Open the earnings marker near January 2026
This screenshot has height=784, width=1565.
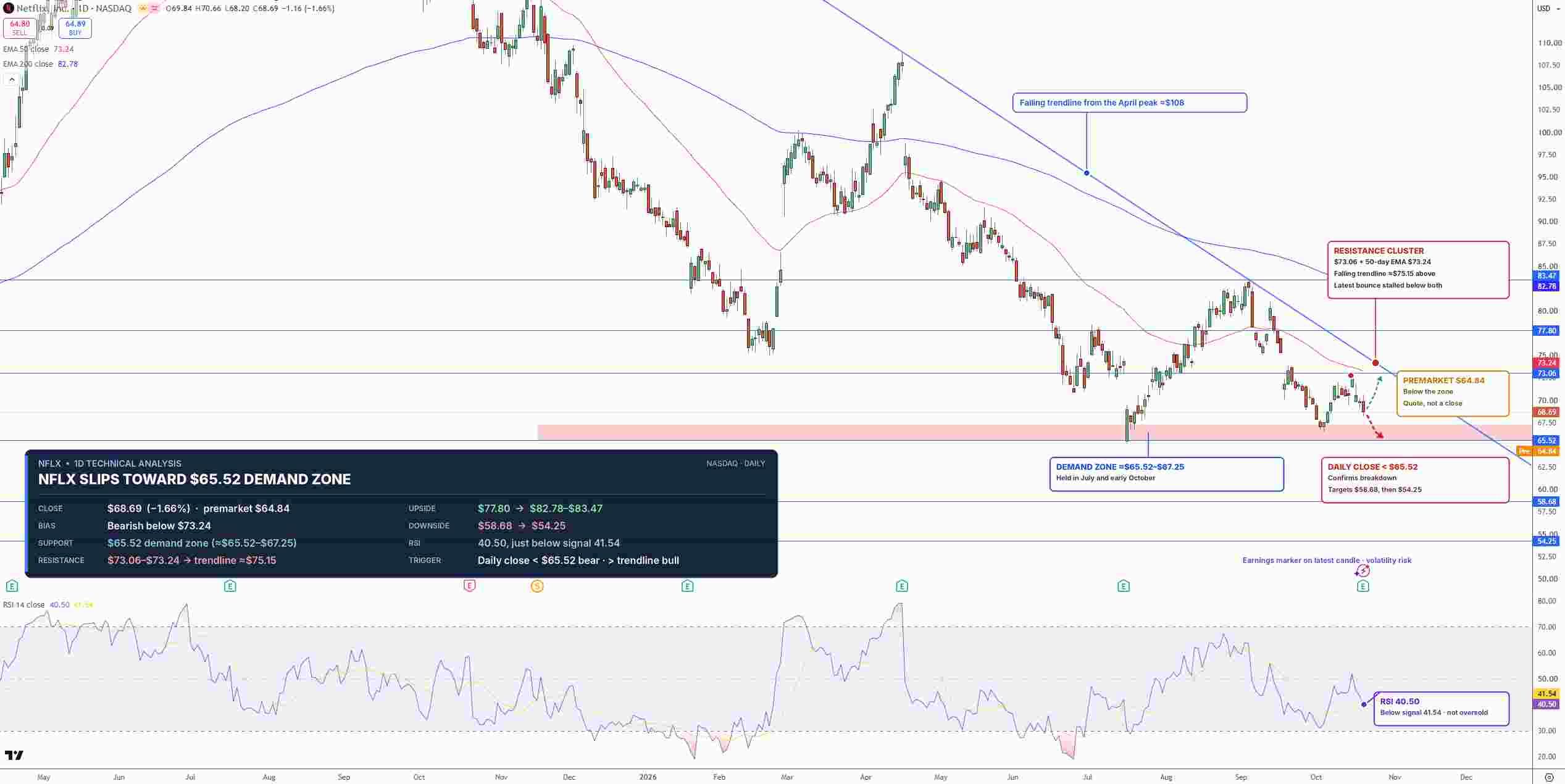687,586
